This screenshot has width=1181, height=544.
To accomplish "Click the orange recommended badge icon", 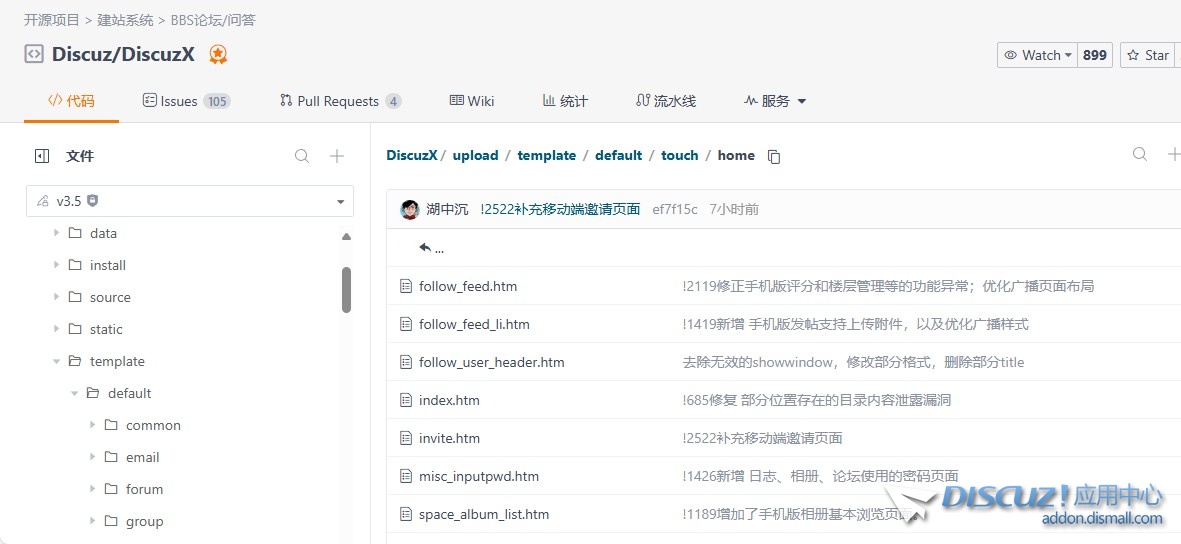I will 218,55.
